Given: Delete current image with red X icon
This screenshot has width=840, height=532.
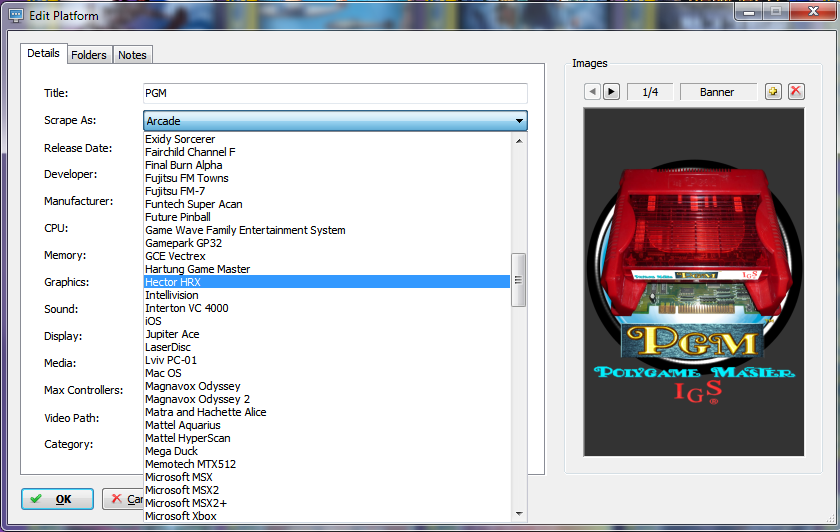Looking at the screenshot, I should coord(796,92).
